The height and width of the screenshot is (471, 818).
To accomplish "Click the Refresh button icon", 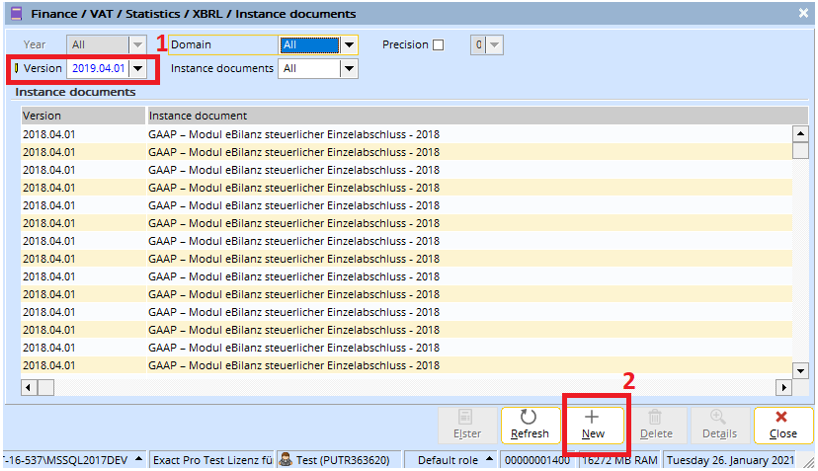I will click(x=529, y=418).
